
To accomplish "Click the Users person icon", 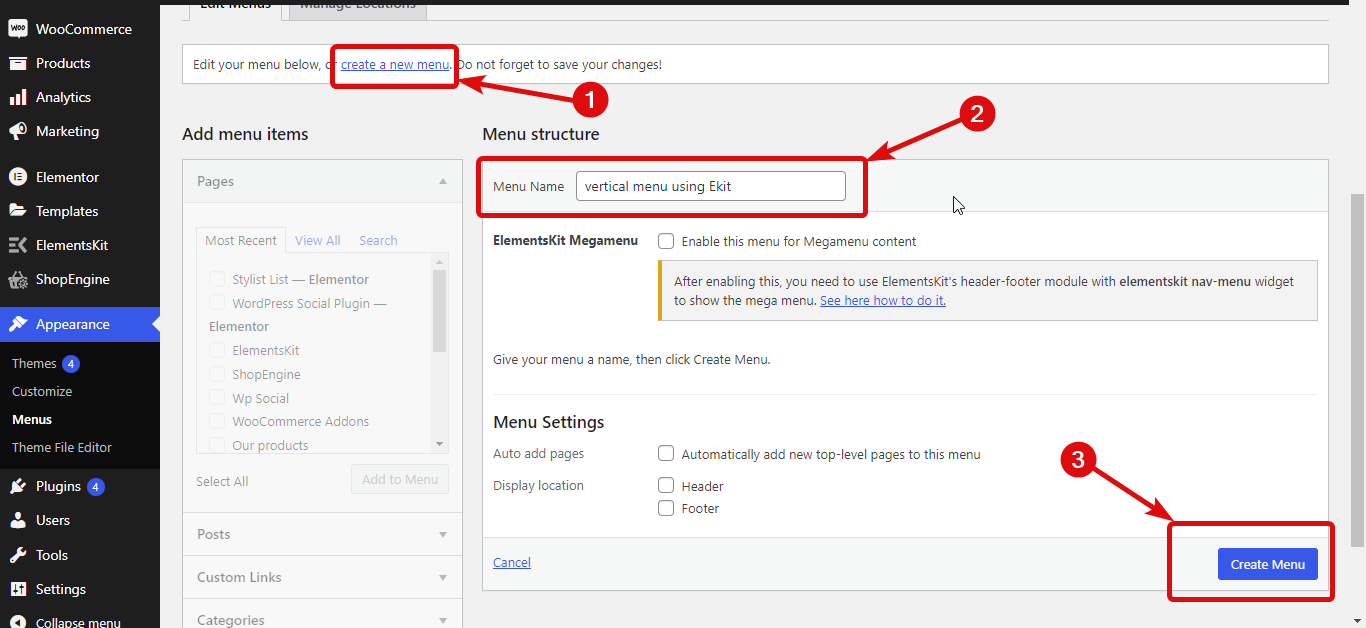I will (x=17, y=520).
